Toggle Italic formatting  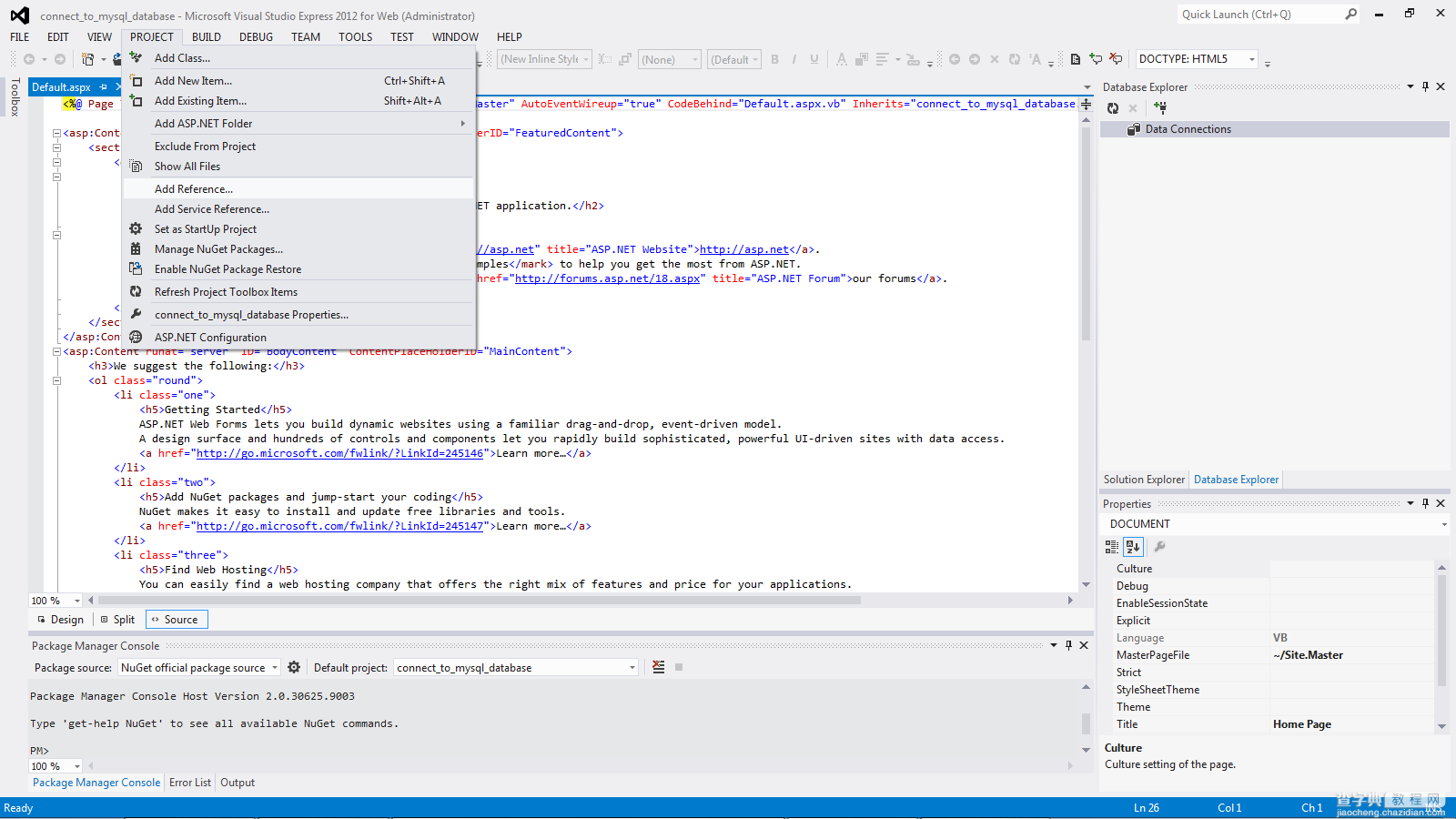(794, 59)
